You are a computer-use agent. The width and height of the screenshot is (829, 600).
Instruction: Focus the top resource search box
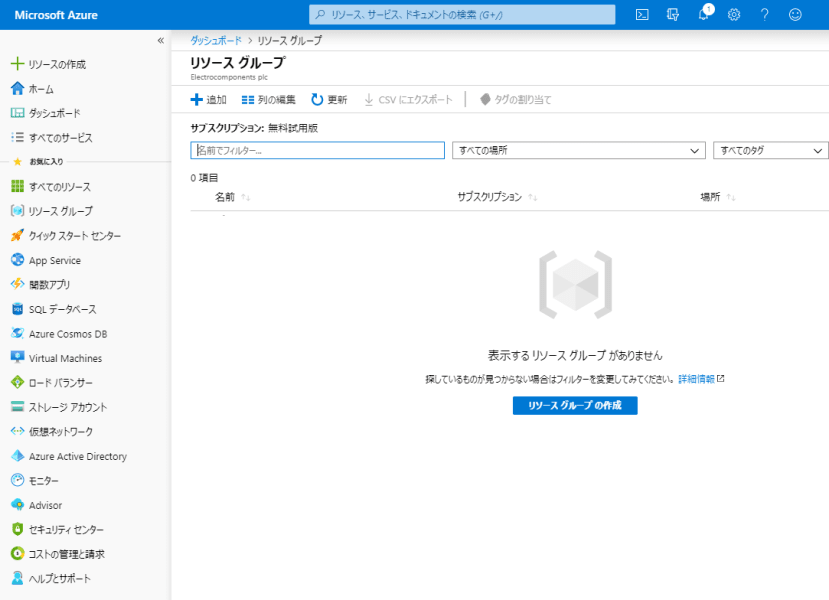(462, 15)
